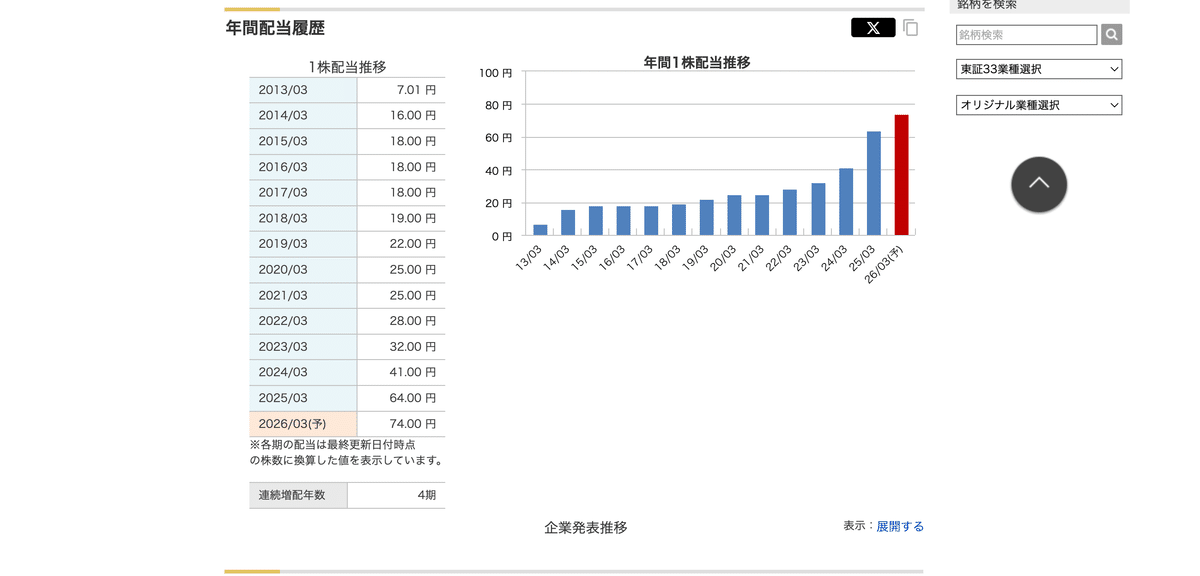Click the 24/03 bar in the chart
Viewport: 1200px width, 576px height.
846,202
